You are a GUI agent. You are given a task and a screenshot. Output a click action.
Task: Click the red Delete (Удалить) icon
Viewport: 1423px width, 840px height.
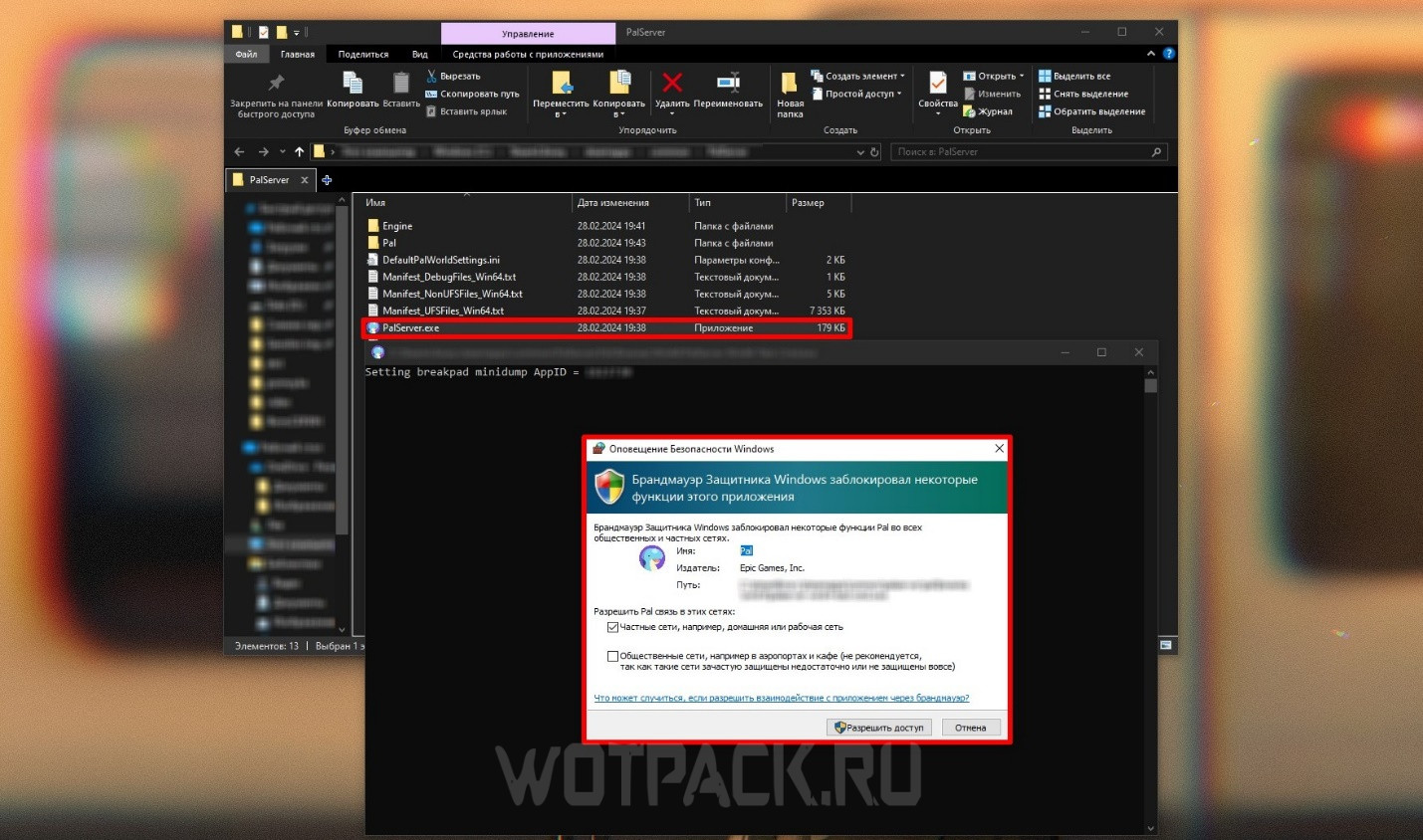point(672,83)
